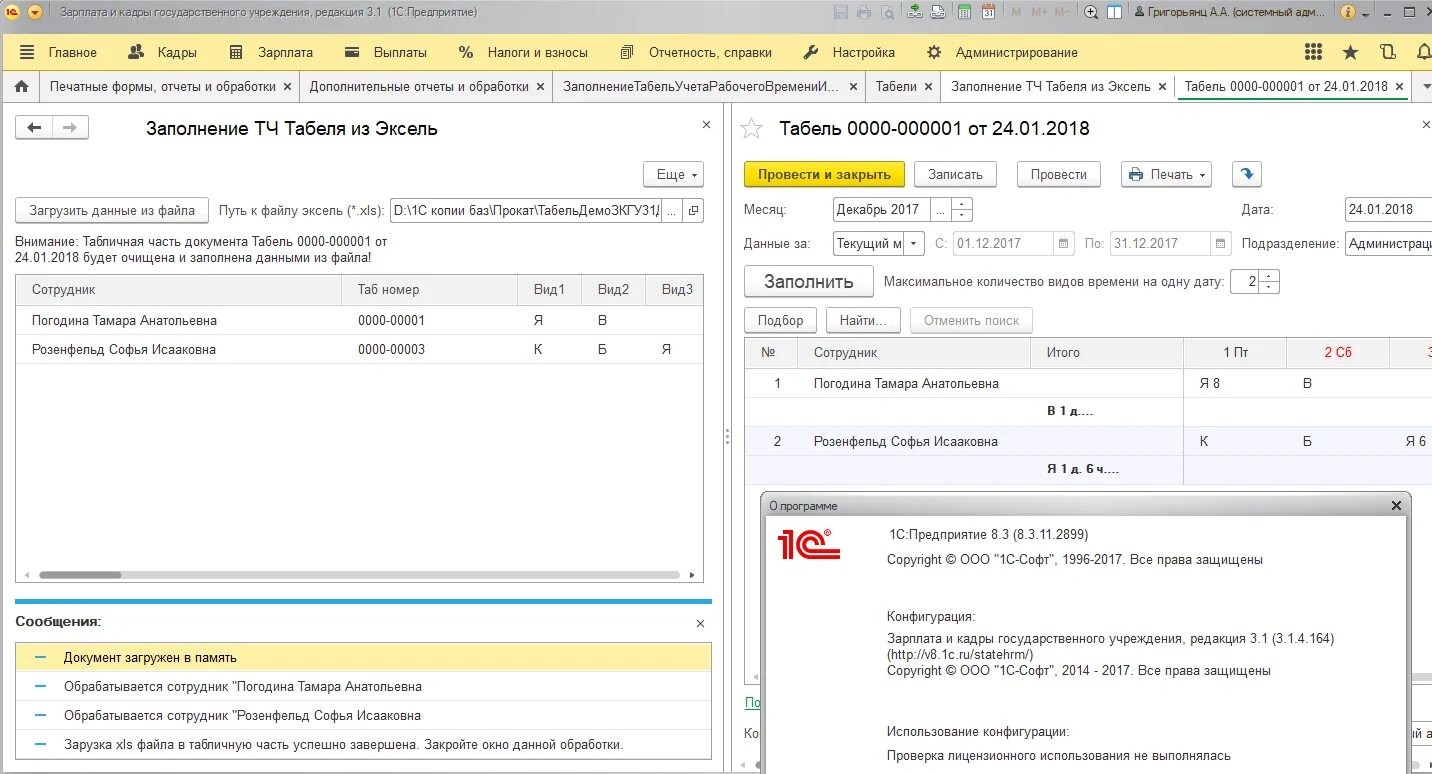Click the Подразделение field
1432x774 pixels.
[x=1388, y=243]
